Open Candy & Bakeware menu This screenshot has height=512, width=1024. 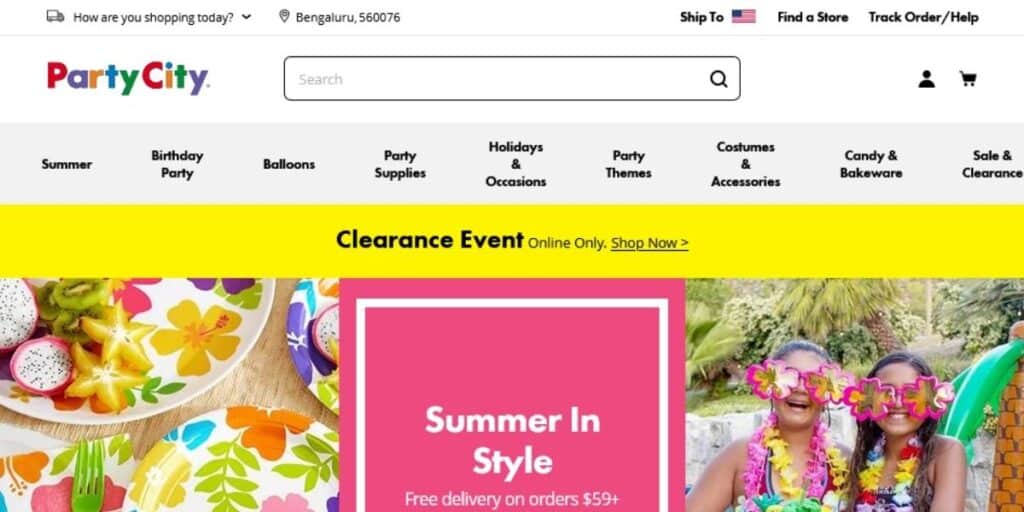click(x=871, y=164)
